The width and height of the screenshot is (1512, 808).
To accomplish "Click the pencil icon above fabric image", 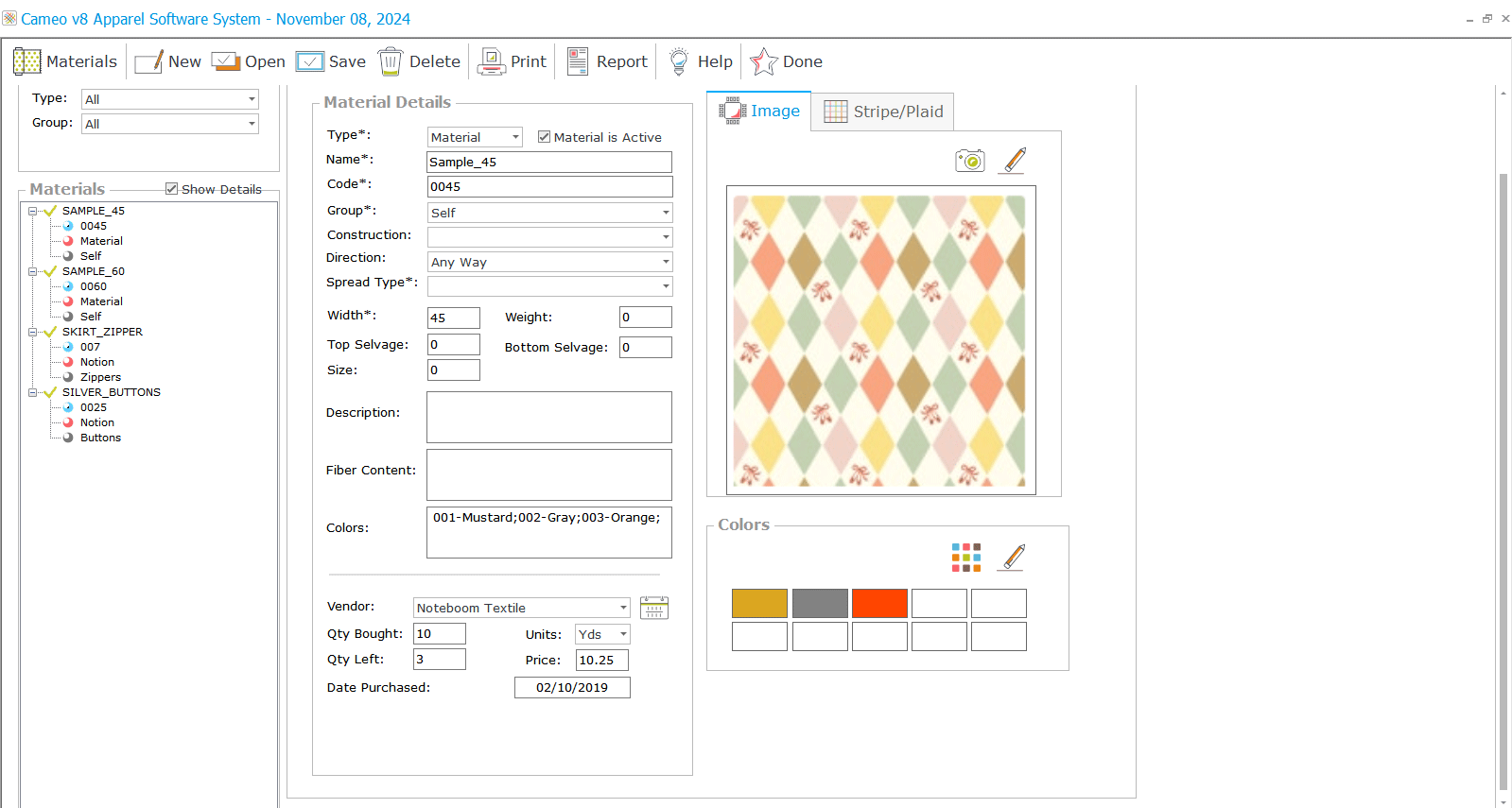I will 1014,160.
